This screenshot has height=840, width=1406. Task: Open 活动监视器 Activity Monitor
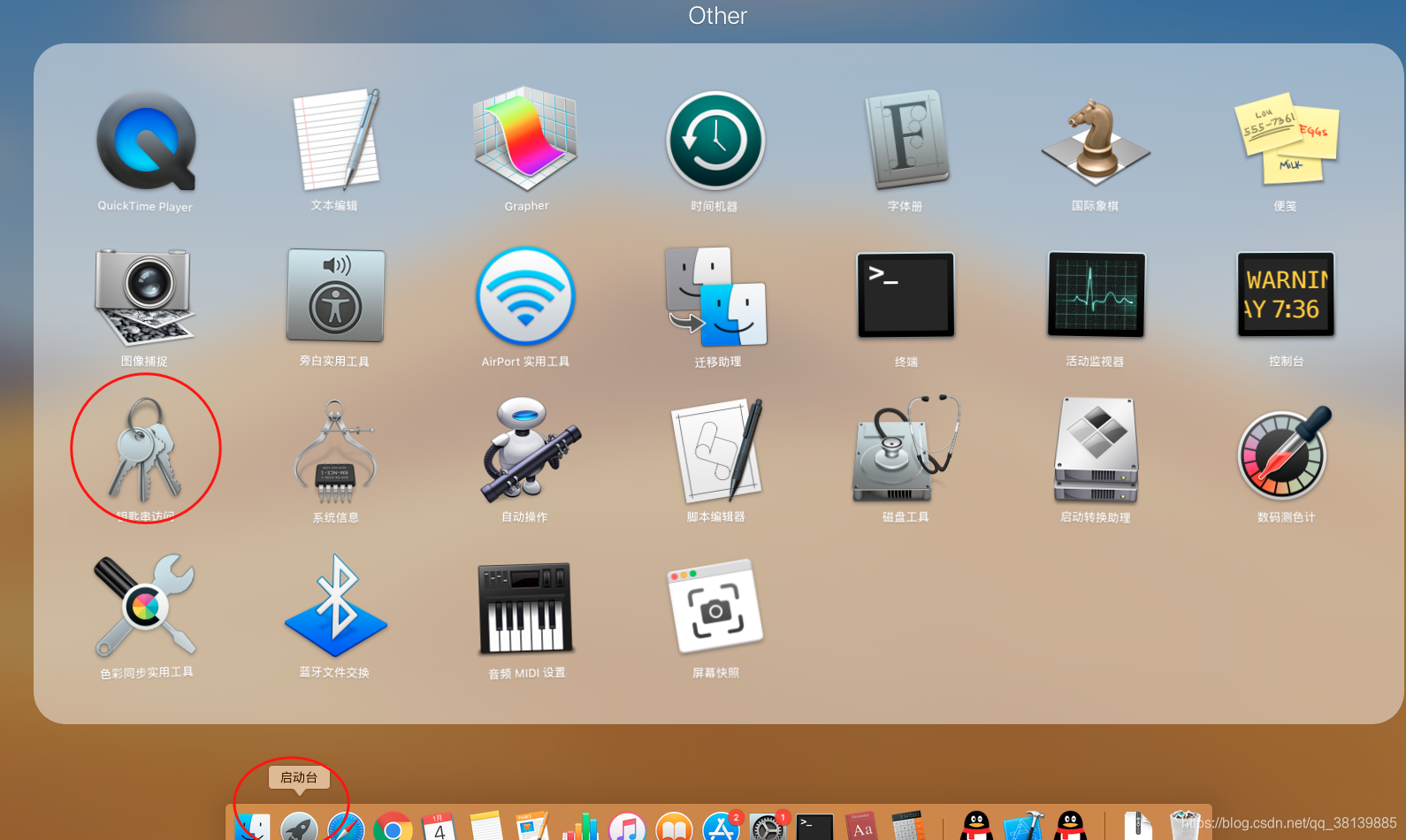(x=1096, y=295)
